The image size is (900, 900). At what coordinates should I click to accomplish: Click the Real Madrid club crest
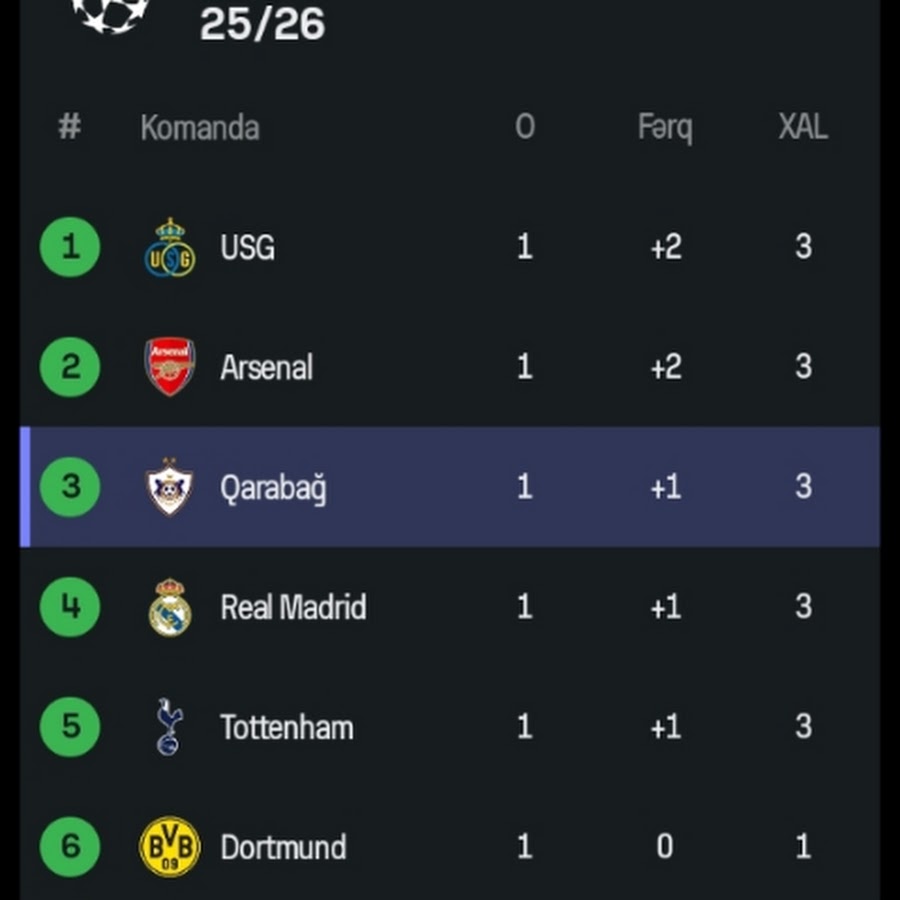click(x=170, y=607)
